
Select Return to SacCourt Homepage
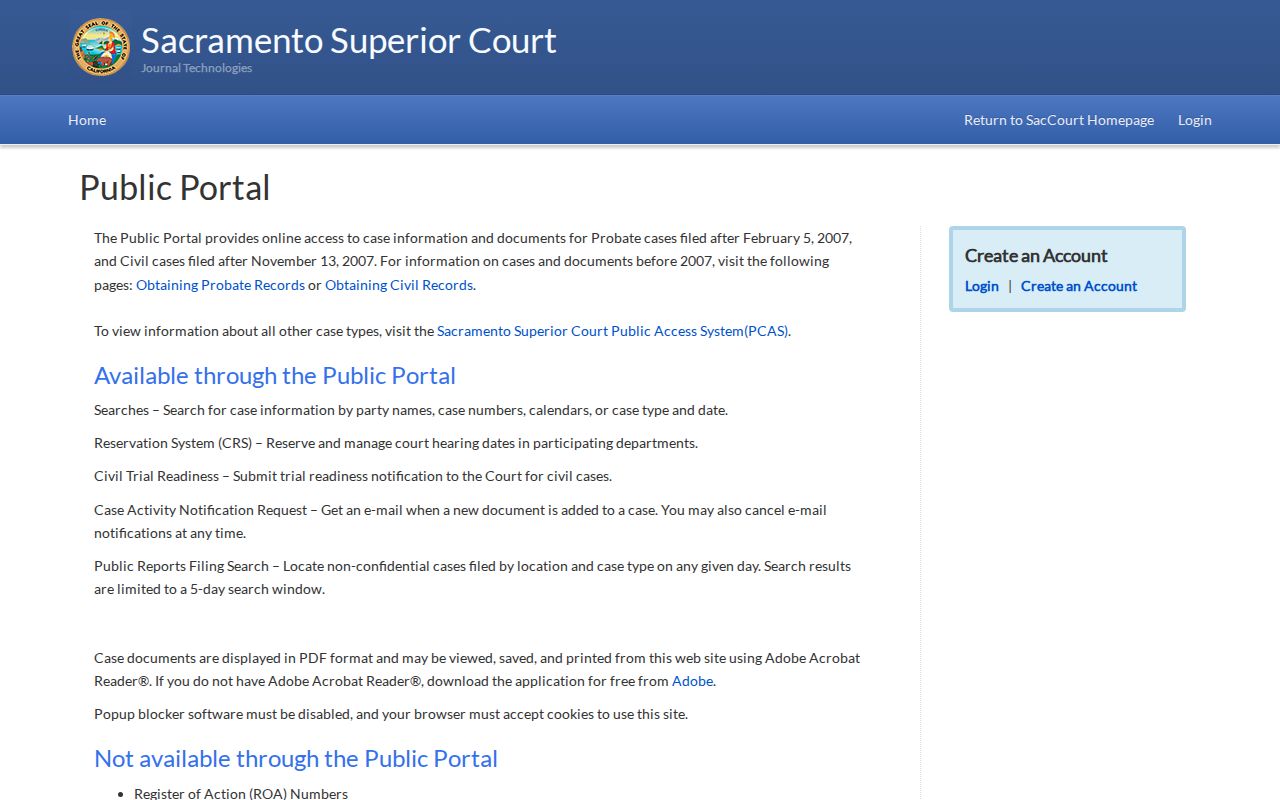coord(1059,120)
